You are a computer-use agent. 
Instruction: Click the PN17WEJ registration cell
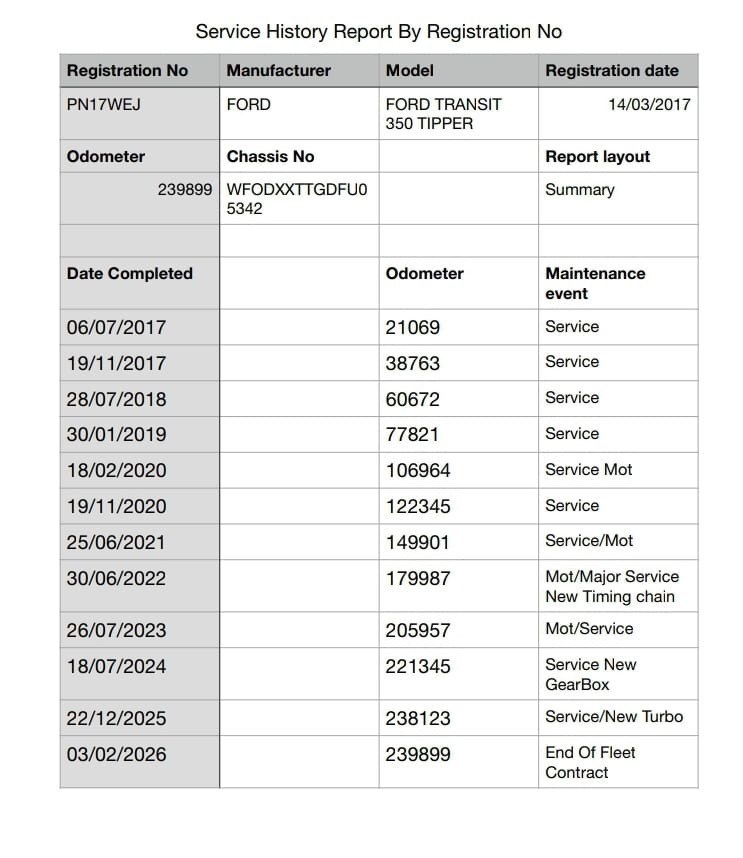(104, 104)
